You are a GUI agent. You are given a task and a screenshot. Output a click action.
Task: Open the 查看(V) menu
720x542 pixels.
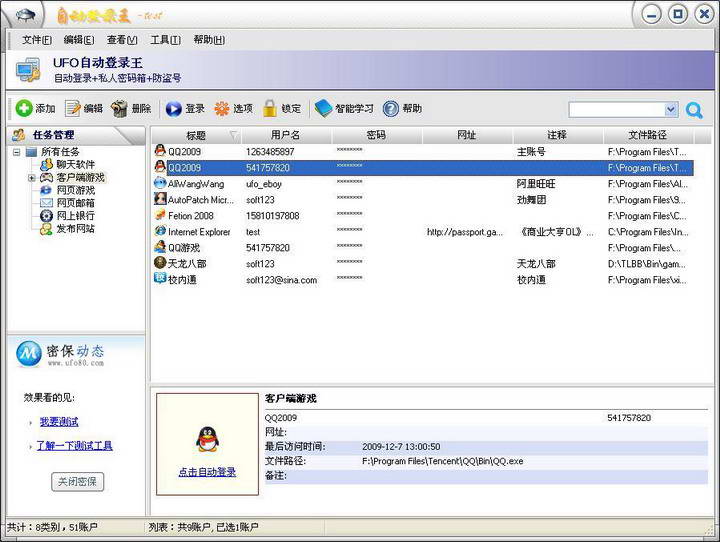(122, 40)
